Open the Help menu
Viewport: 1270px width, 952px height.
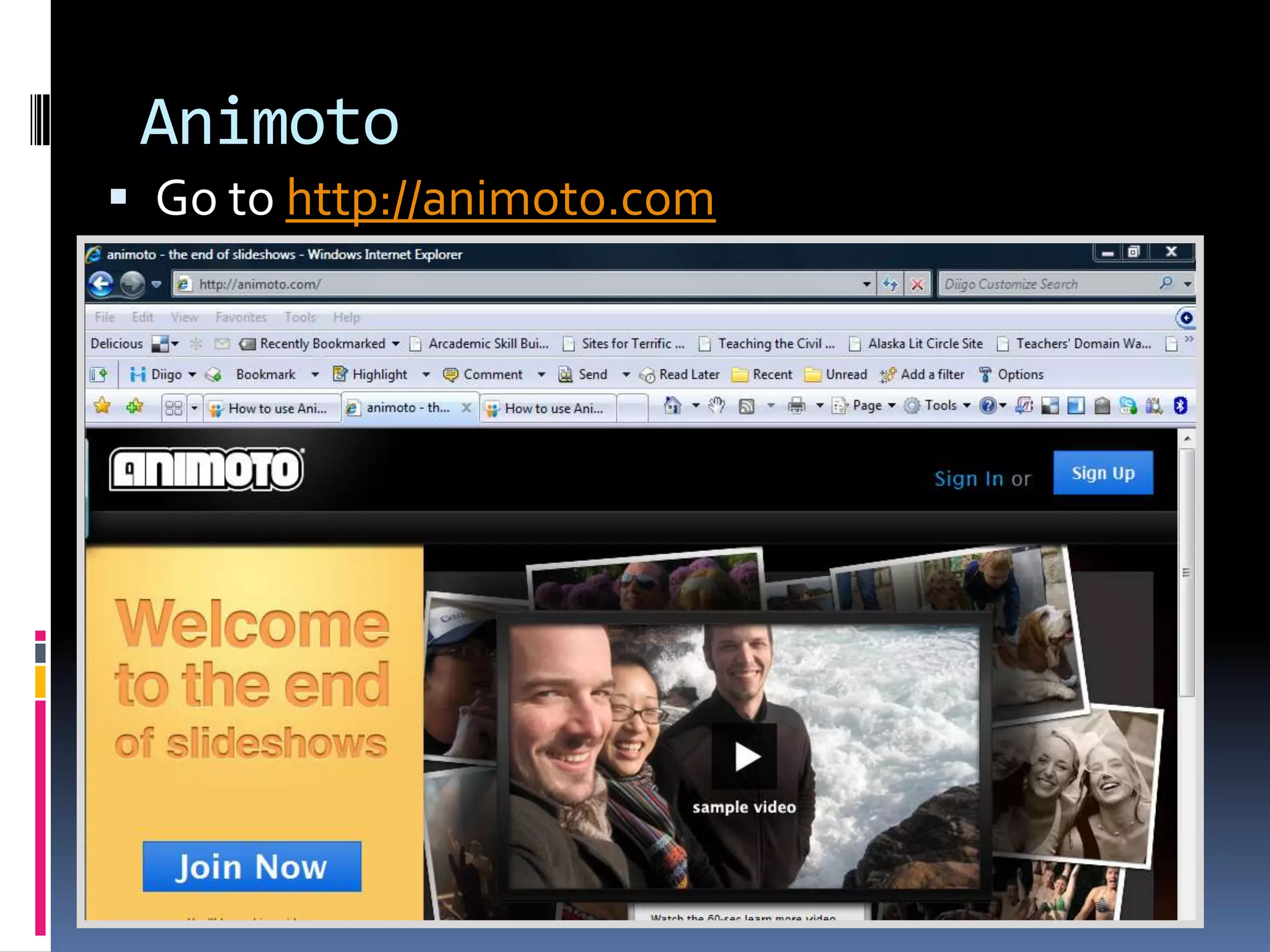click(x=346, y=317)
